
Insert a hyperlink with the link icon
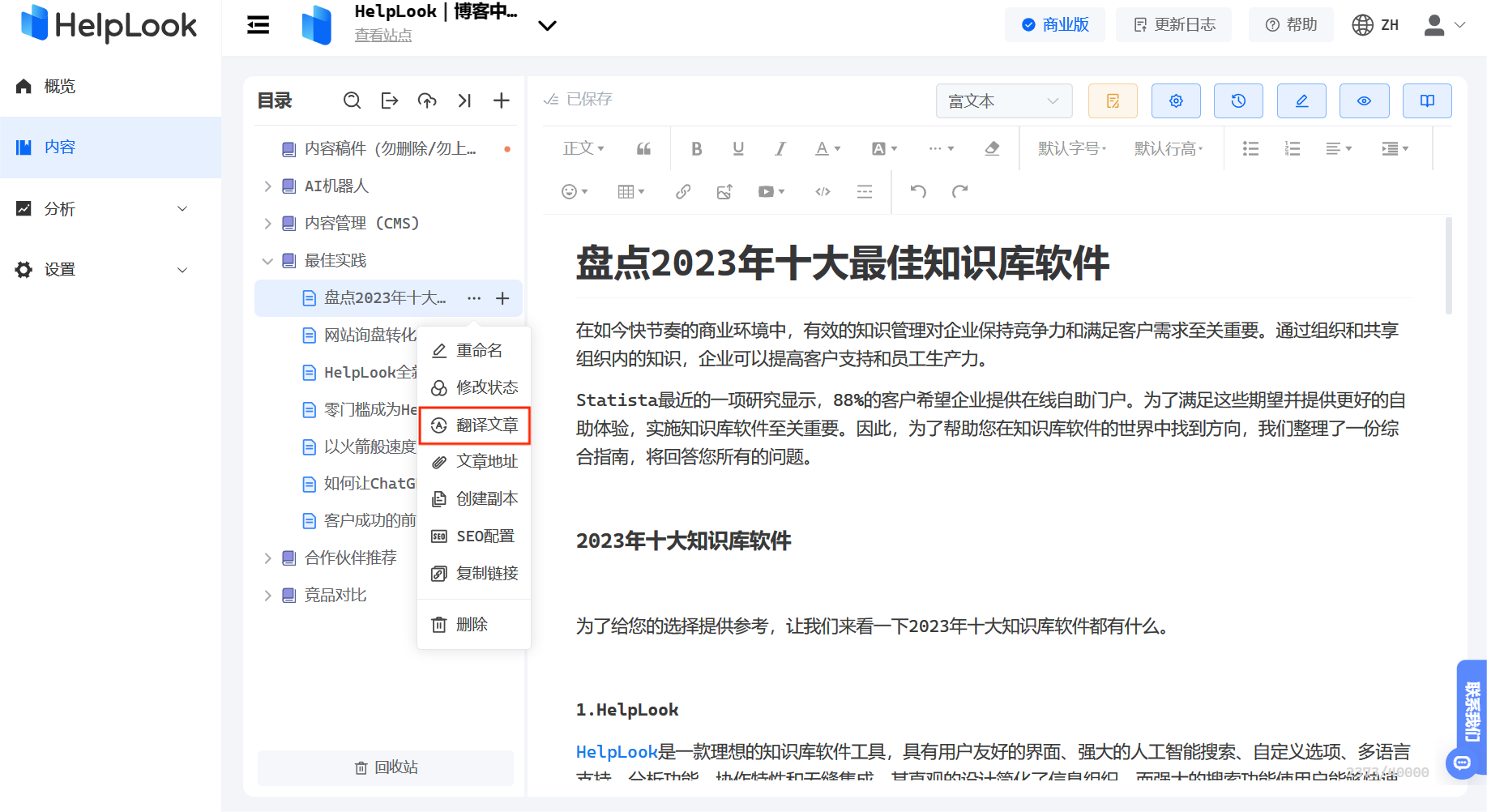pyautogui.click(x=682, y=191)
